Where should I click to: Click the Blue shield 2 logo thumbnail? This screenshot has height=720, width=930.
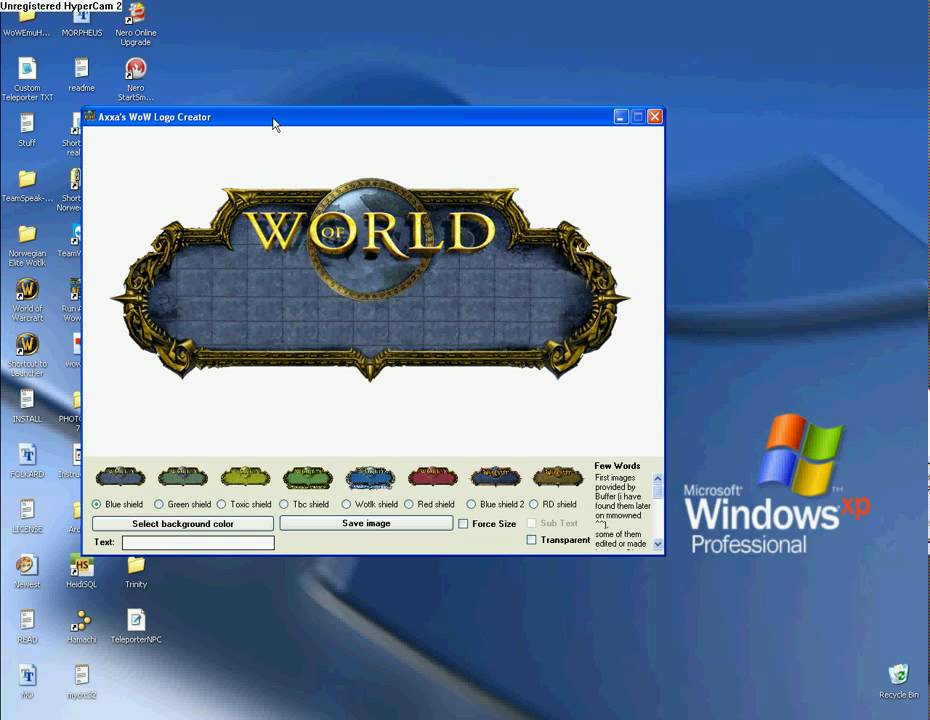pos(495,477)
